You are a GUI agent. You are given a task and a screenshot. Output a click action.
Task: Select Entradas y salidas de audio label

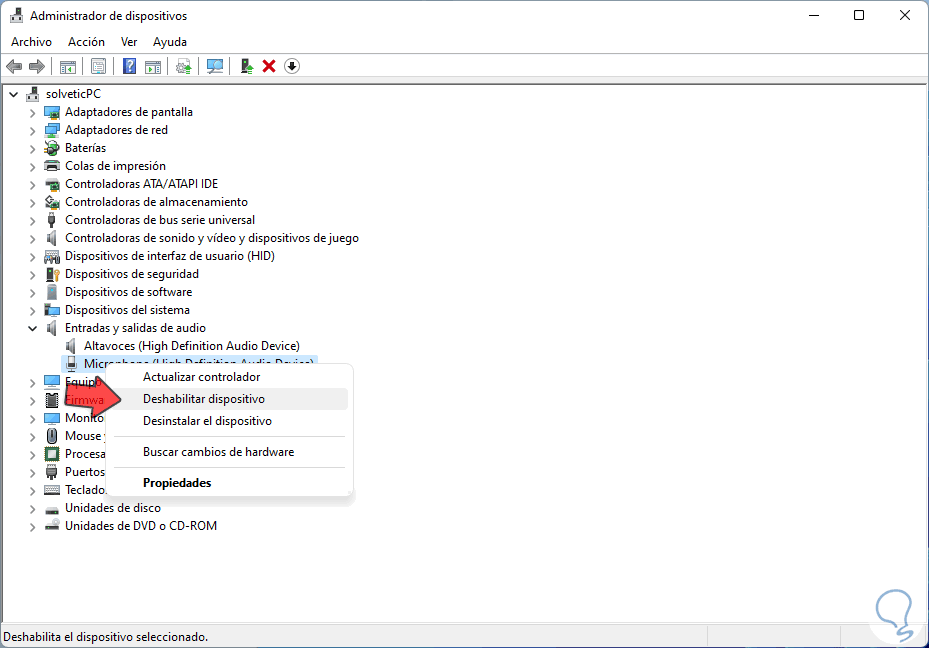[135, 328]
